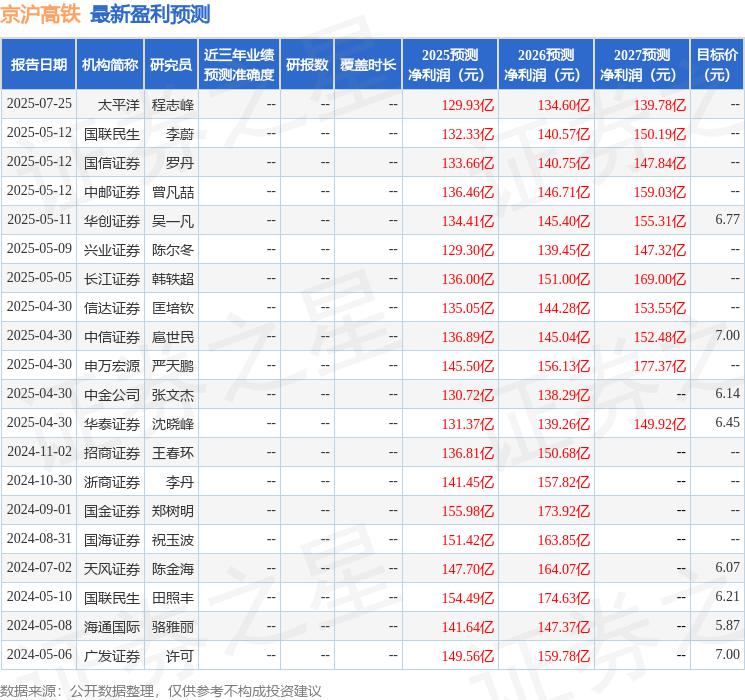Click the value 159.03亿
The height and width of the screenshot is (700, 745).
point(659,192)
